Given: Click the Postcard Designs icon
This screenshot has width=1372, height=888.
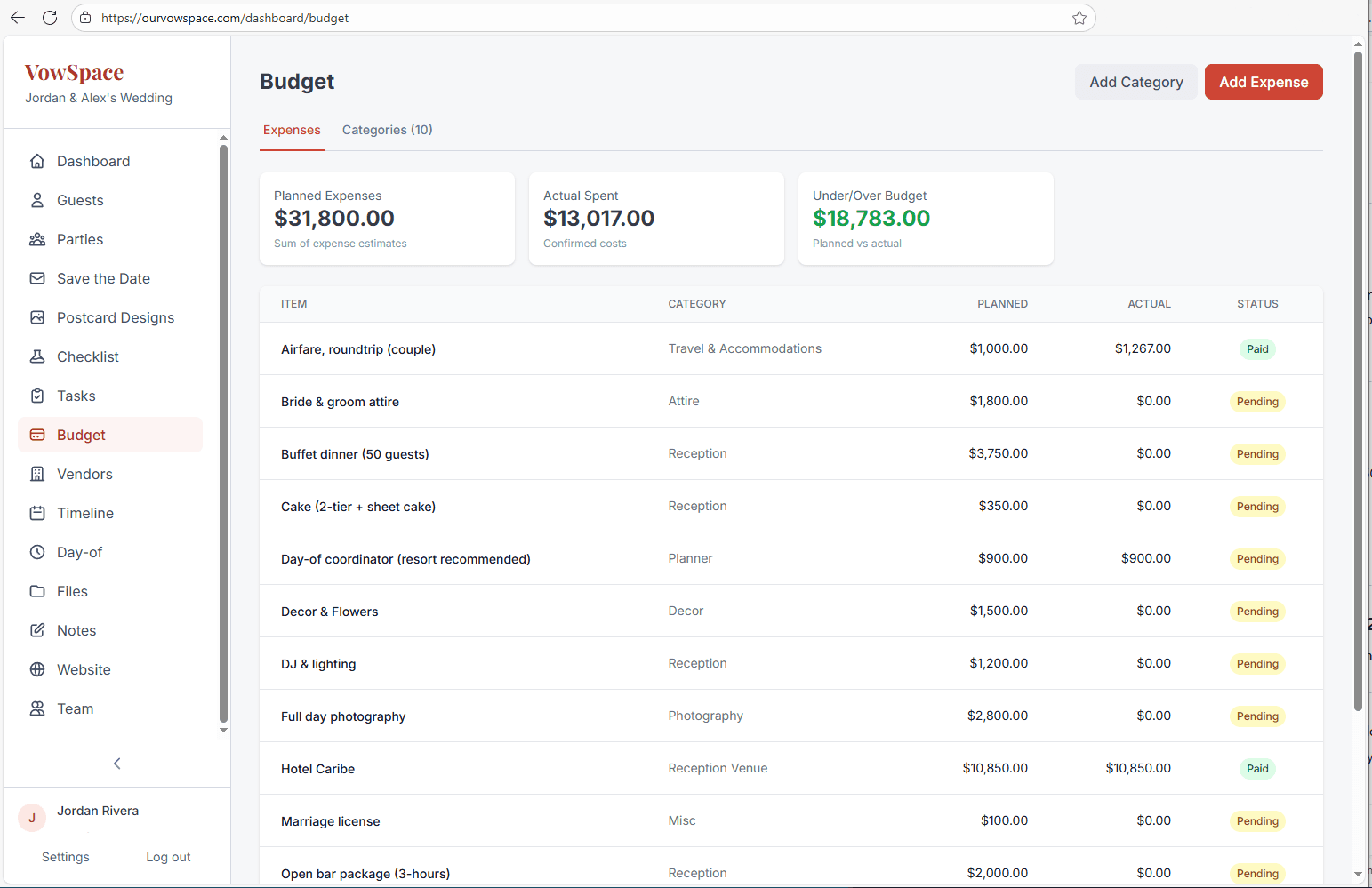Looking at the screenshot, I should pos(36,317).
